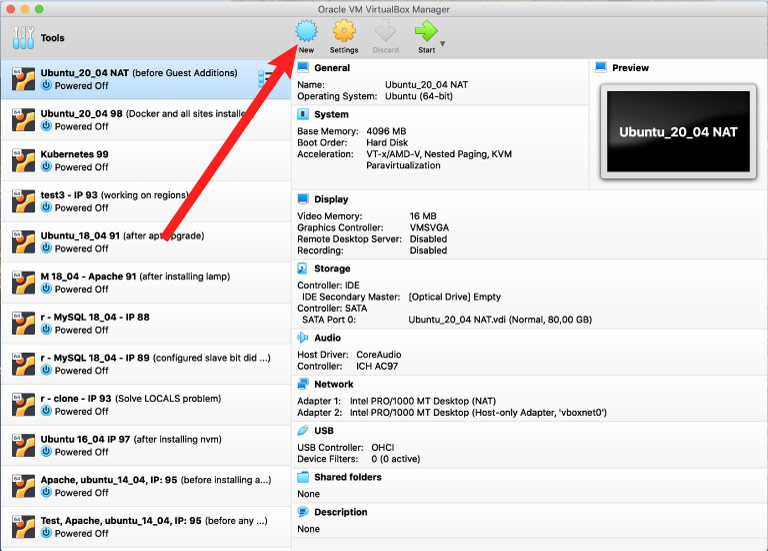
Task: Start the selected virtual machine
Action: click(426, 37)
